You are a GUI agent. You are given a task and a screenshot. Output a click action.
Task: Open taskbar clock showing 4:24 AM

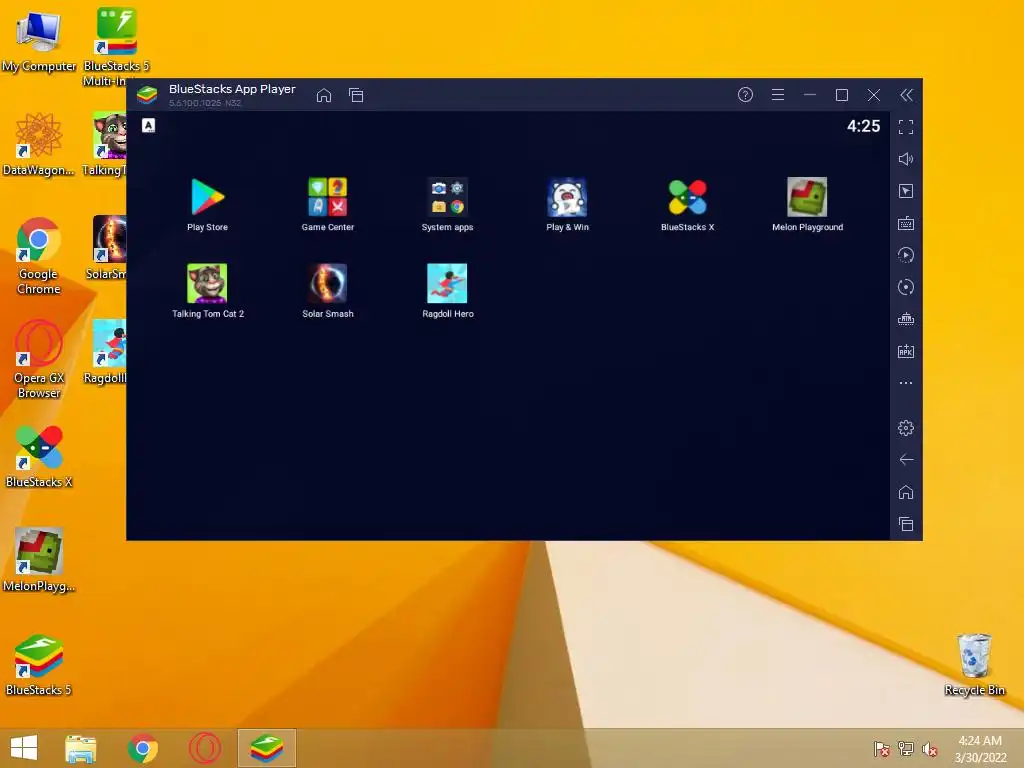[x=980, y=749]
